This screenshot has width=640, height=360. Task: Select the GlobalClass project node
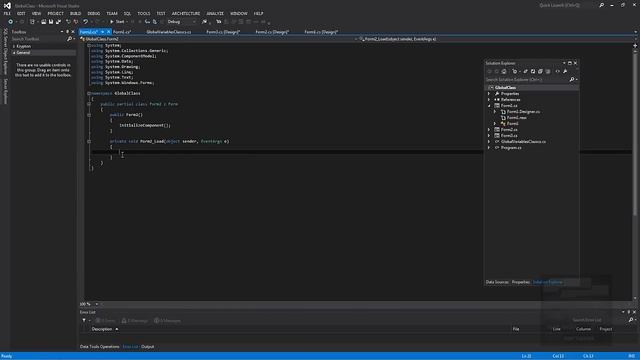(x=505, y=87)
